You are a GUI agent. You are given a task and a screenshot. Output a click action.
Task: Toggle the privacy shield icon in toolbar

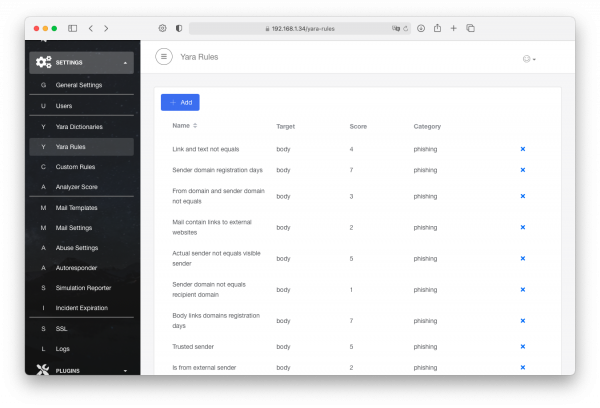tap(179, 28)
